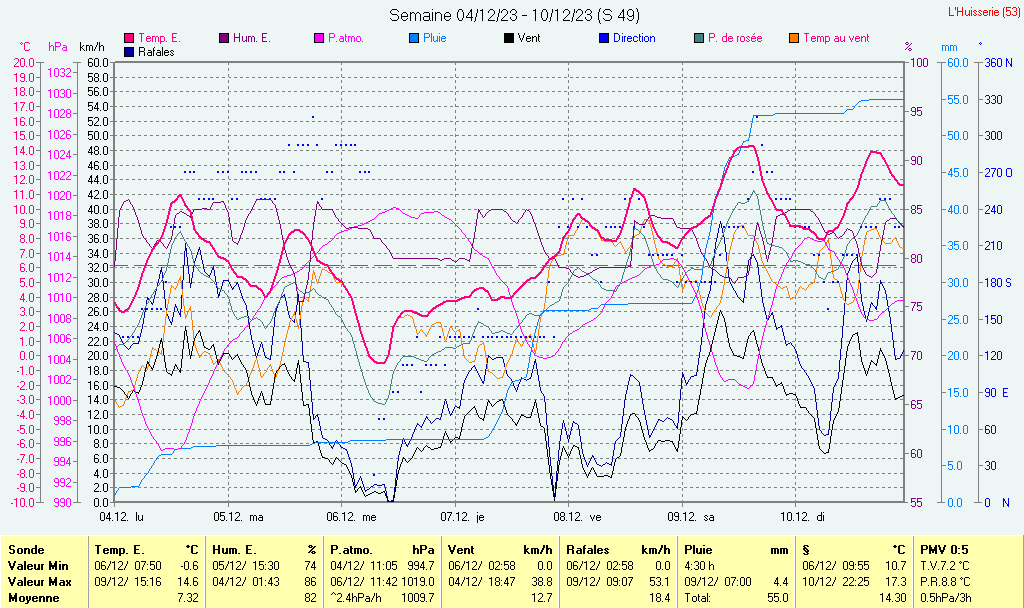Click the Valeur Max row label
The width and height of the screenshot is (1024, 608).
click(x=39, y=581)
